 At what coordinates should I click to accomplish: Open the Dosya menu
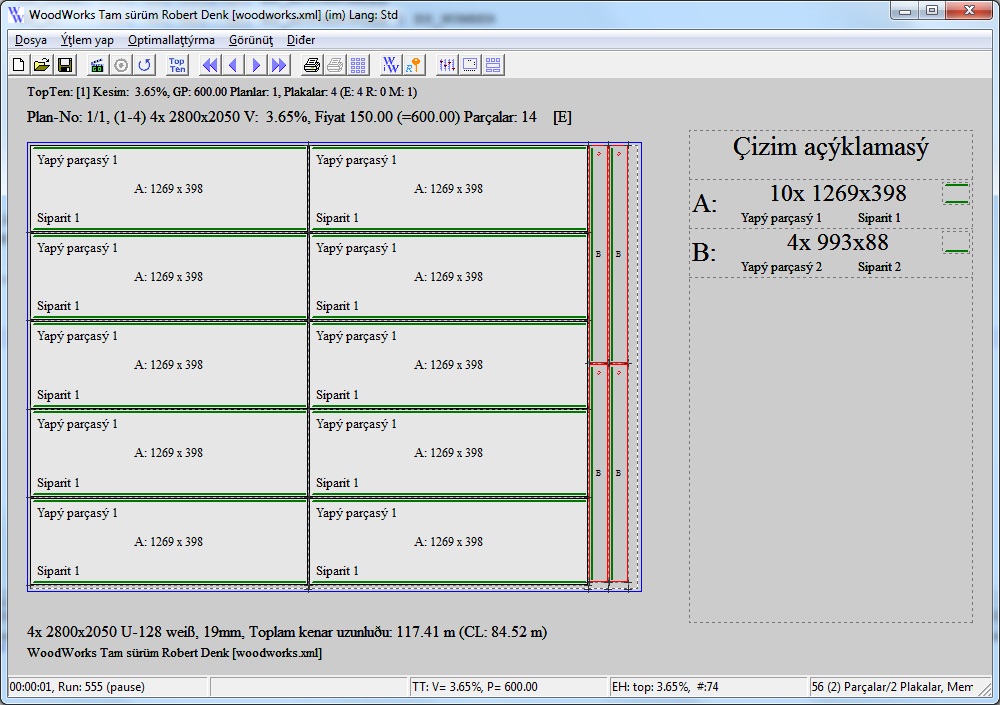pyautogui.click(x=31, y=40)
